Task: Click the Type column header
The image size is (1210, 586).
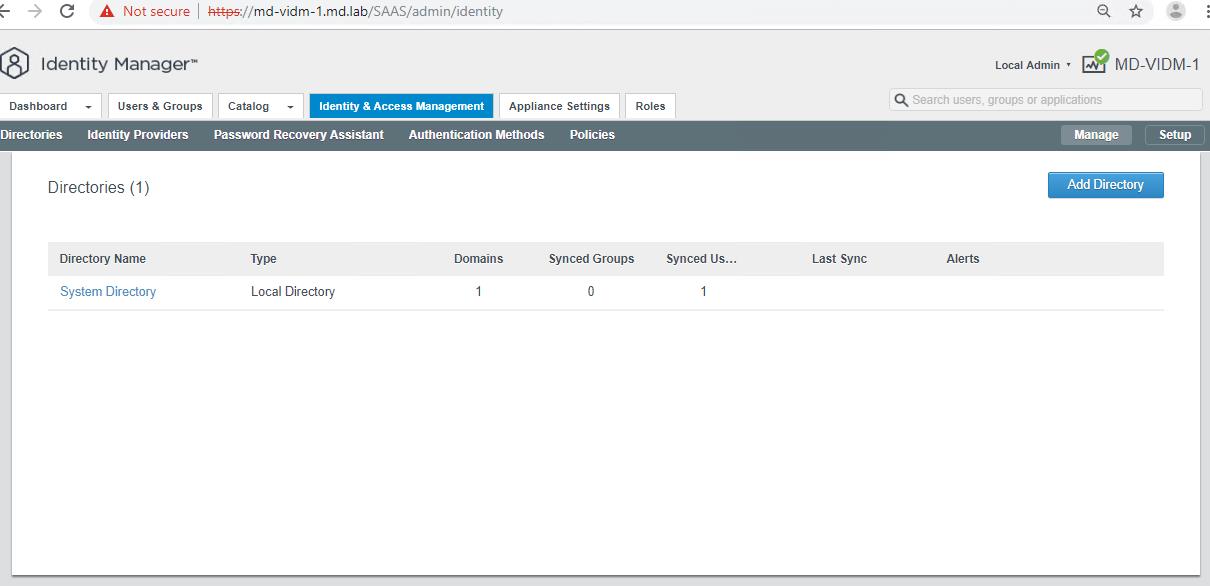Action: pyautogui.click(x=263, y=259)
